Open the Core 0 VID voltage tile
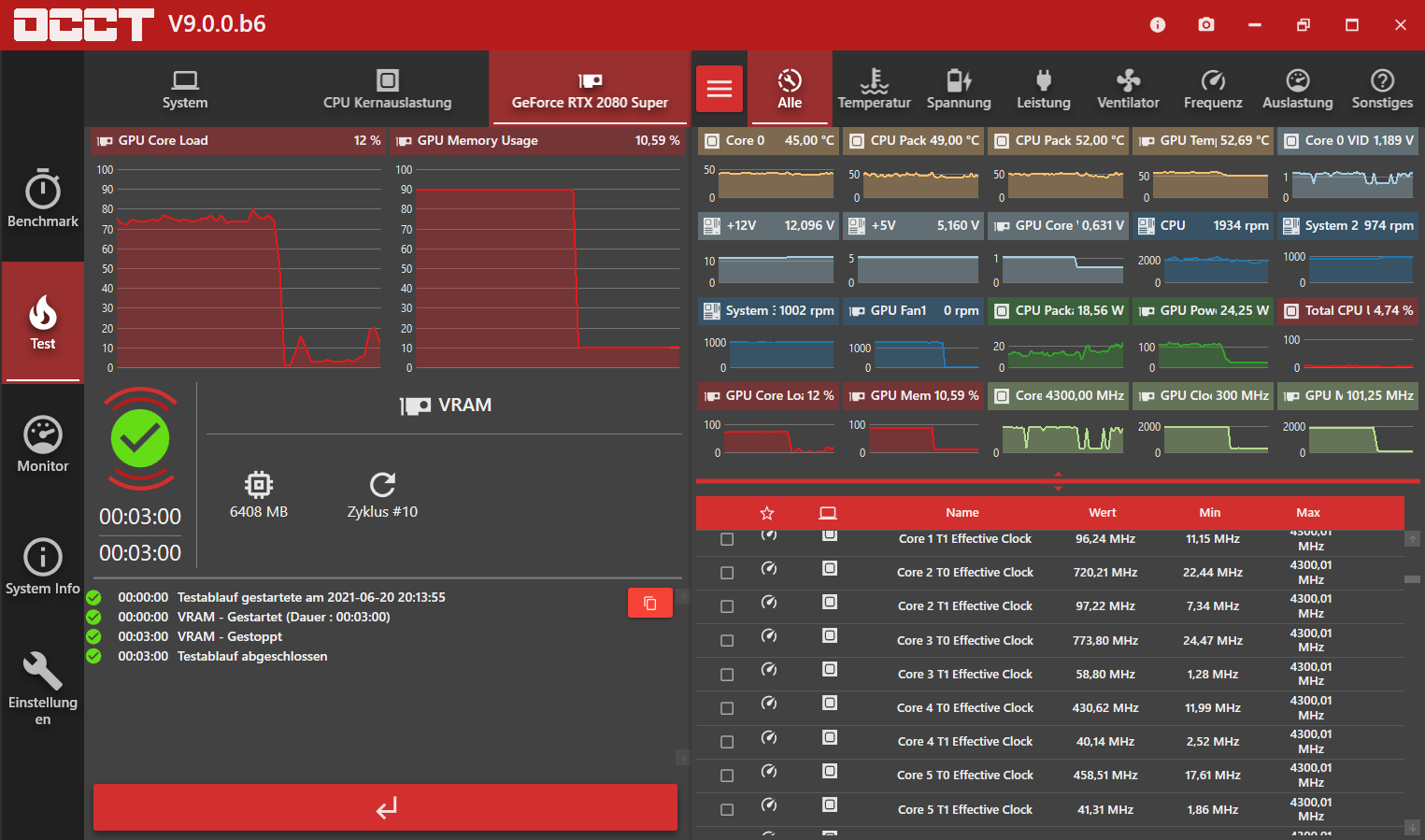Screen dimensions: 1425x840 tap(1347, 166)
